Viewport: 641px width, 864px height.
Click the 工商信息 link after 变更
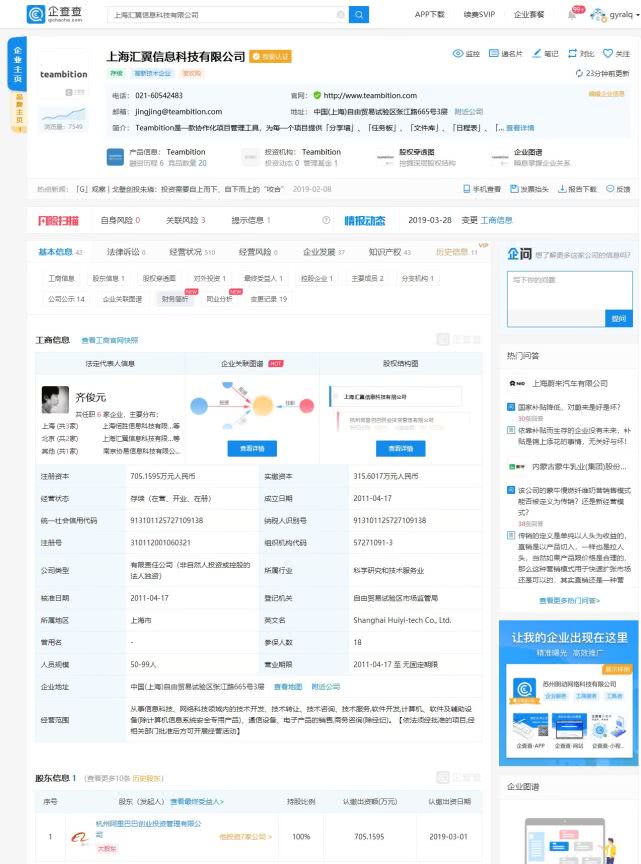[x=496, y=220]
